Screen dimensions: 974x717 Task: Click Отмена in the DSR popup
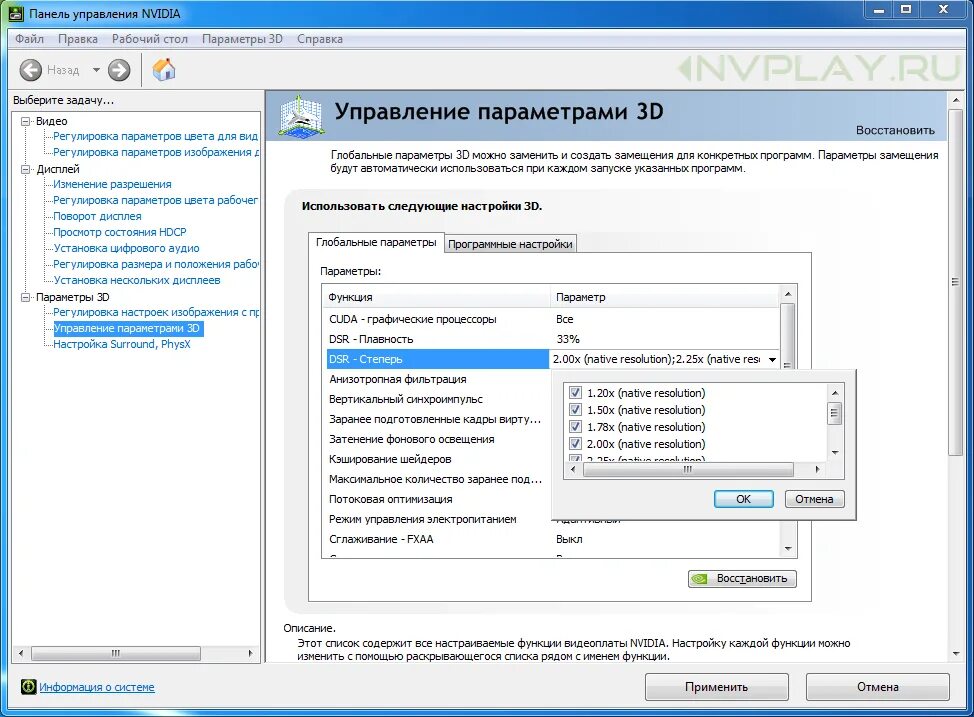coord(814,499)
